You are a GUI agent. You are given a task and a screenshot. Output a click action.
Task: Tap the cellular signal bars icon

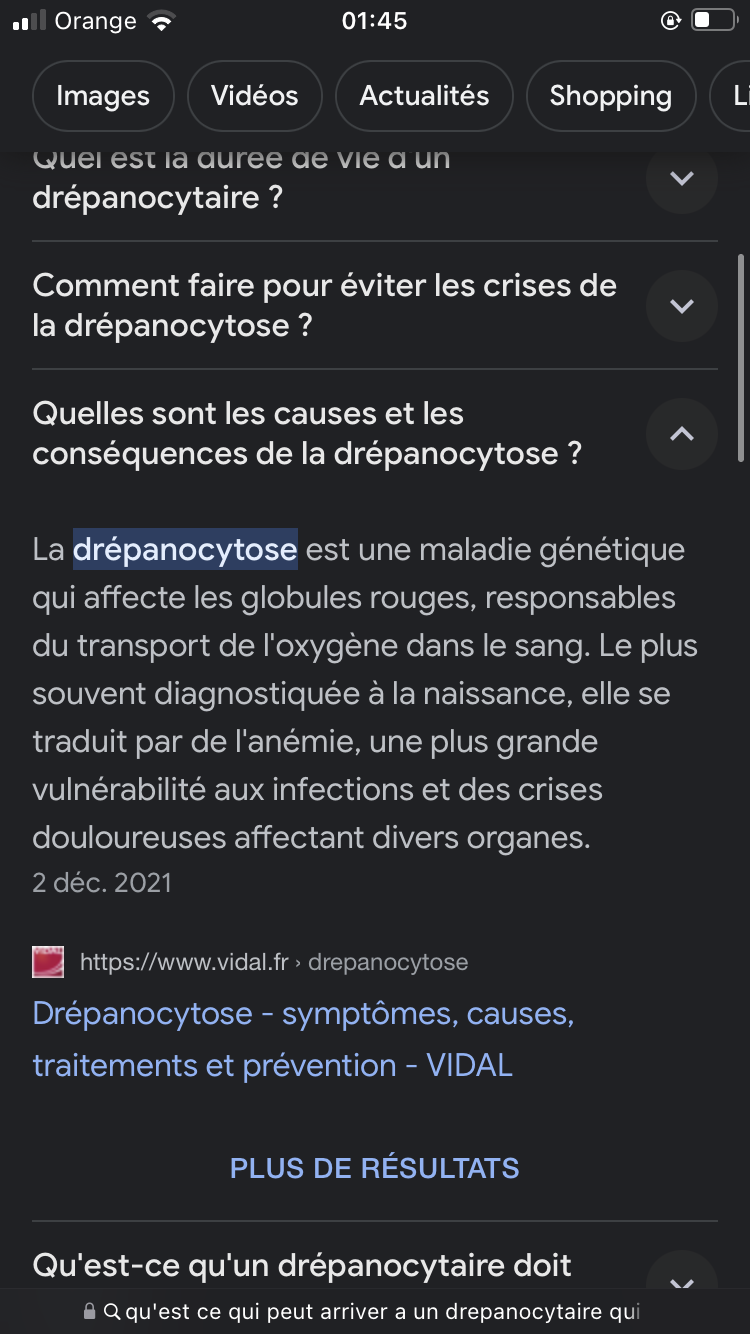tap(29, 22)
